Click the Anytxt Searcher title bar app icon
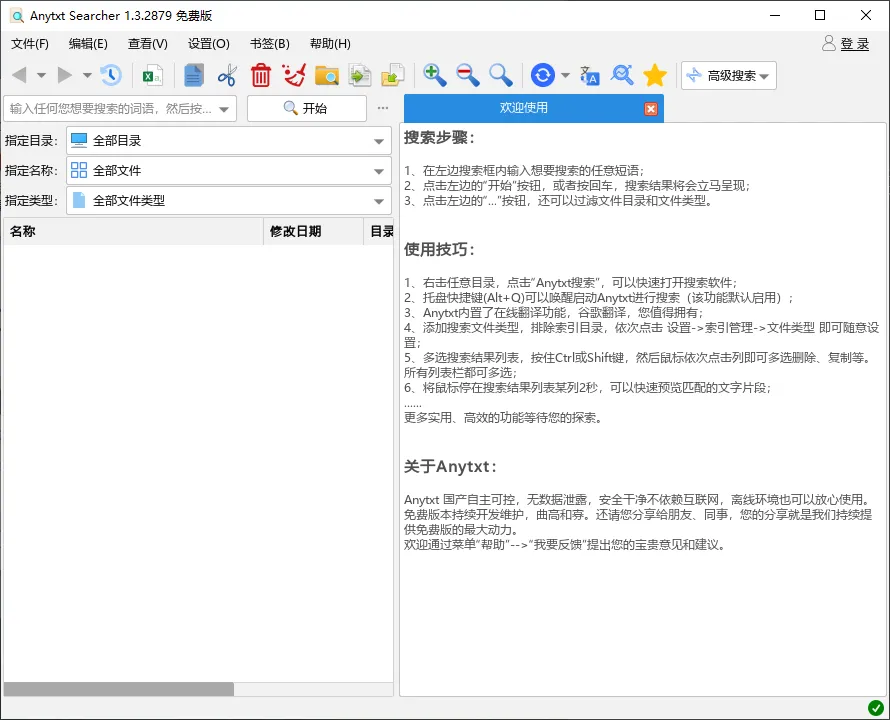The width and height of the screenshot is (890, 720). pyautogui.click(x=17, y=15)
